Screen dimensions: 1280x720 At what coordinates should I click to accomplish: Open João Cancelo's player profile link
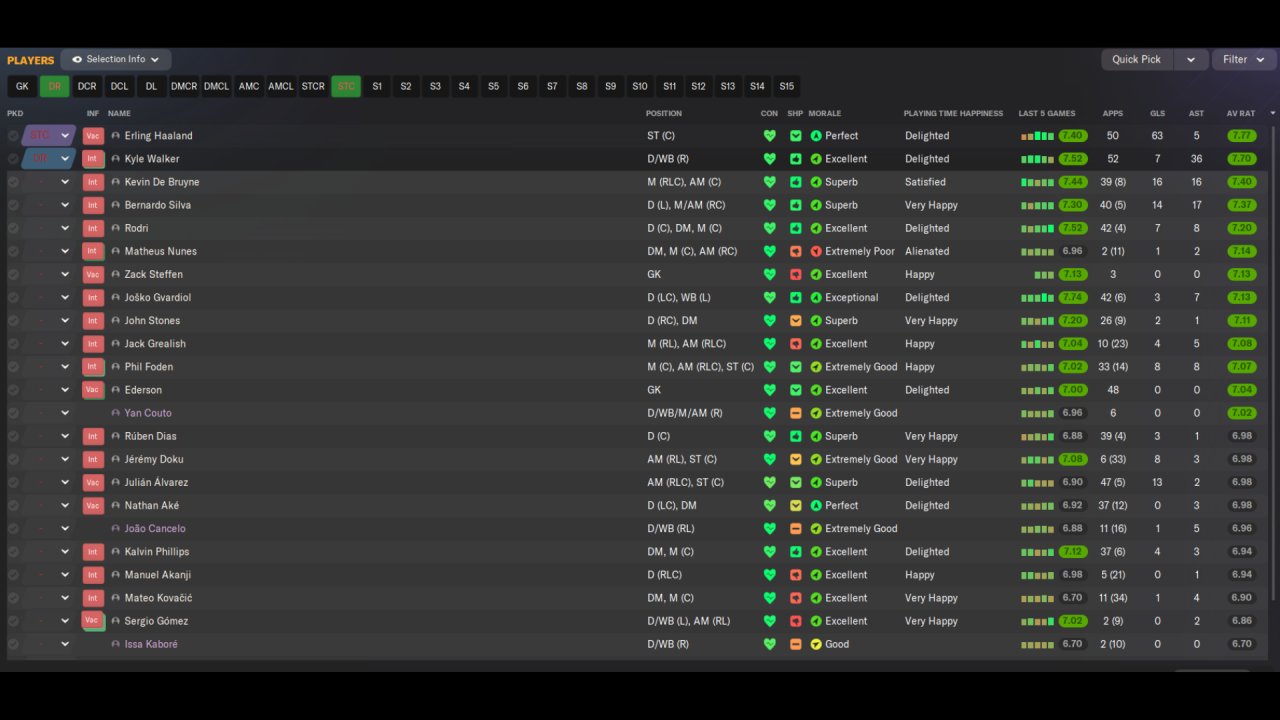click(155, 528)
